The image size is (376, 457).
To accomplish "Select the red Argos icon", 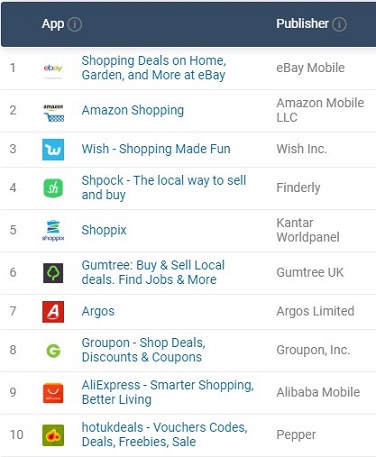I will (53, 312).
